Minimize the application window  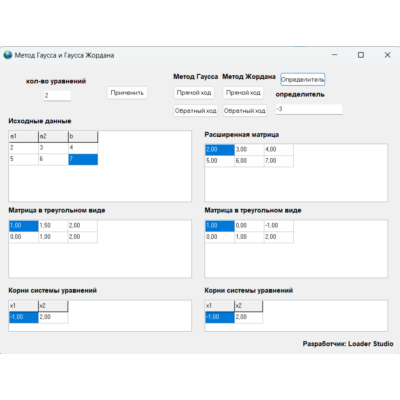click(x=335, y=55)
